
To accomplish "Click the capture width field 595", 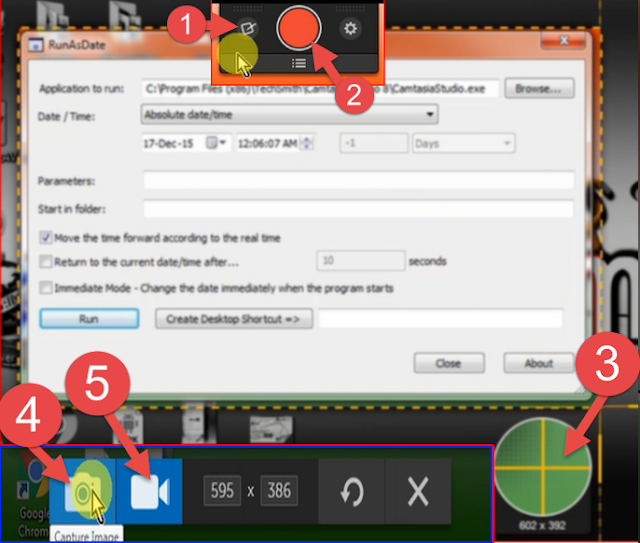I will [x=222, y=490].
